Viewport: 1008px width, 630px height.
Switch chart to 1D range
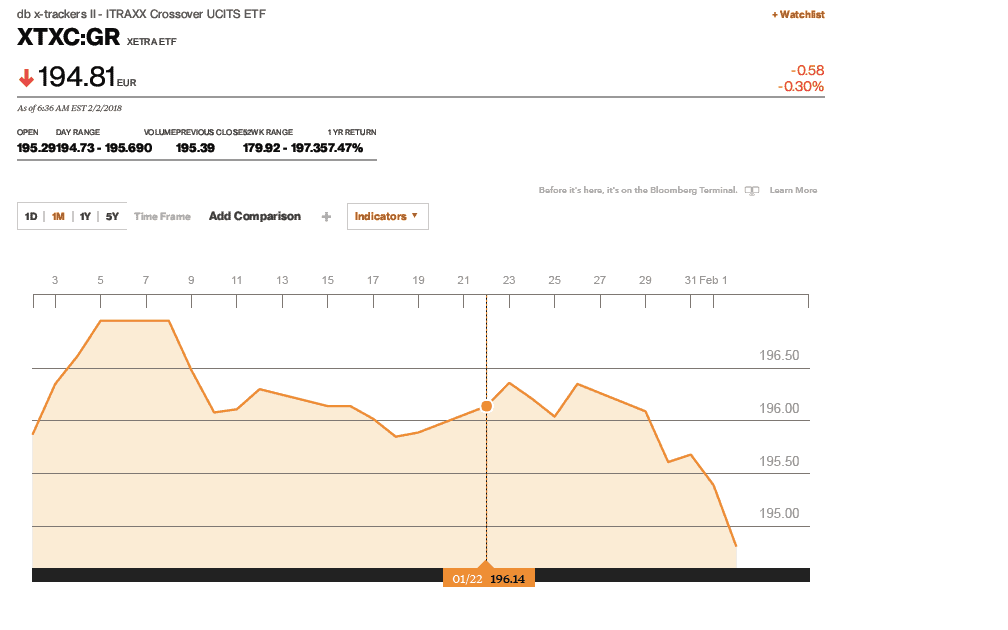[31, 217]
